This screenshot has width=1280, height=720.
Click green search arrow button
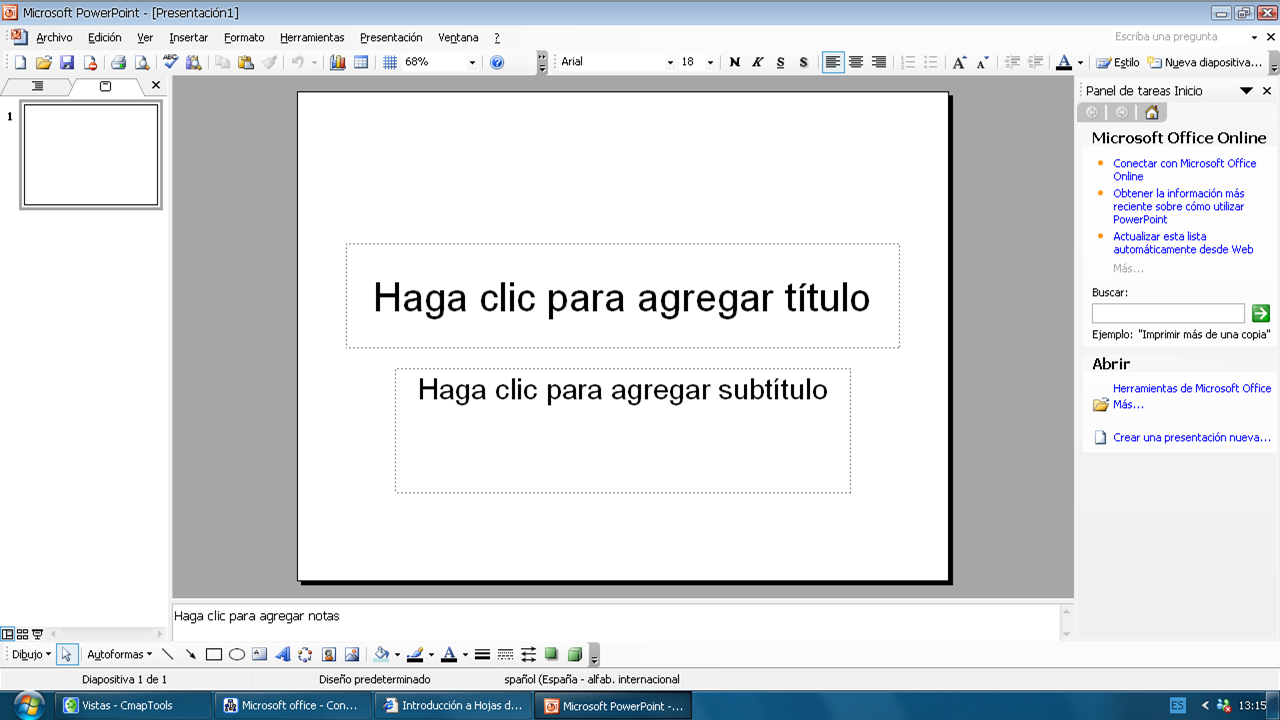(1260, 314)
